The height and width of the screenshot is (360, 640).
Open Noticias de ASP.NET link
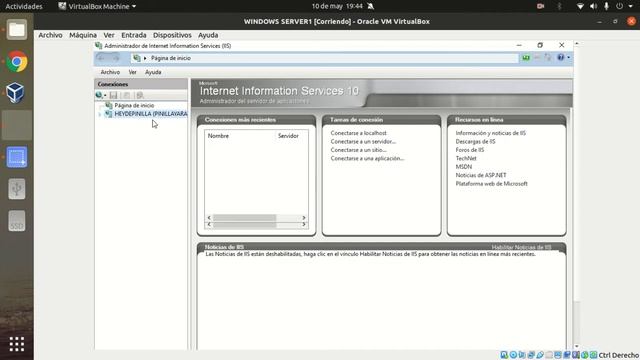[x=481, y=175]
